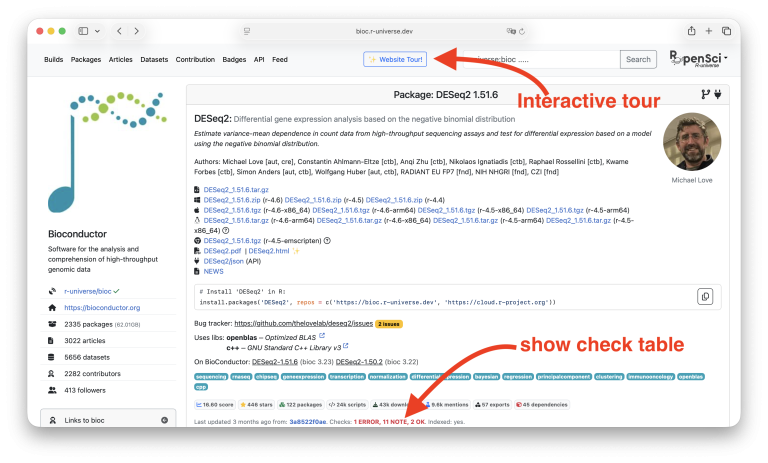The image size is (768, 463).
Task: Click the reload page icon in address bar
Action: point(522,31)
